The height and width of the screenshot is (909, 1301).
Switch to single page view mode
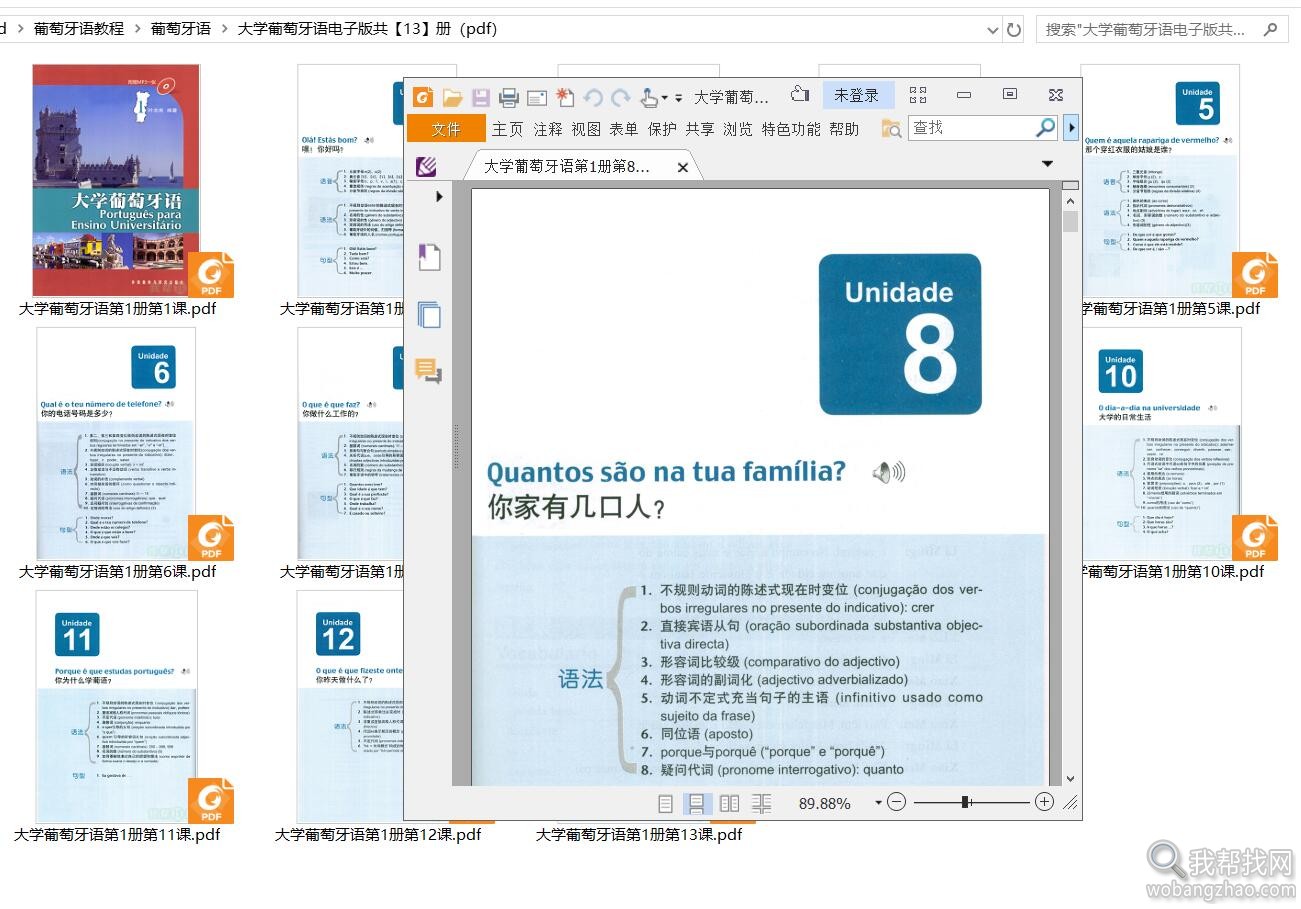665,802
